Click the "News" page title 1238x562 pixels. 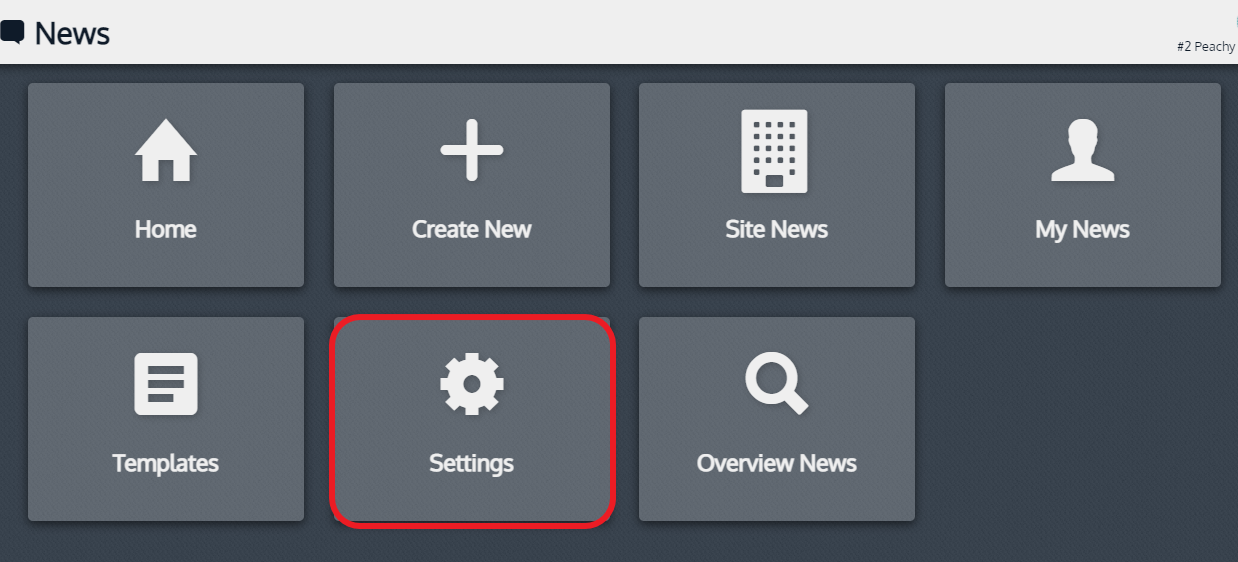(72, 33)
